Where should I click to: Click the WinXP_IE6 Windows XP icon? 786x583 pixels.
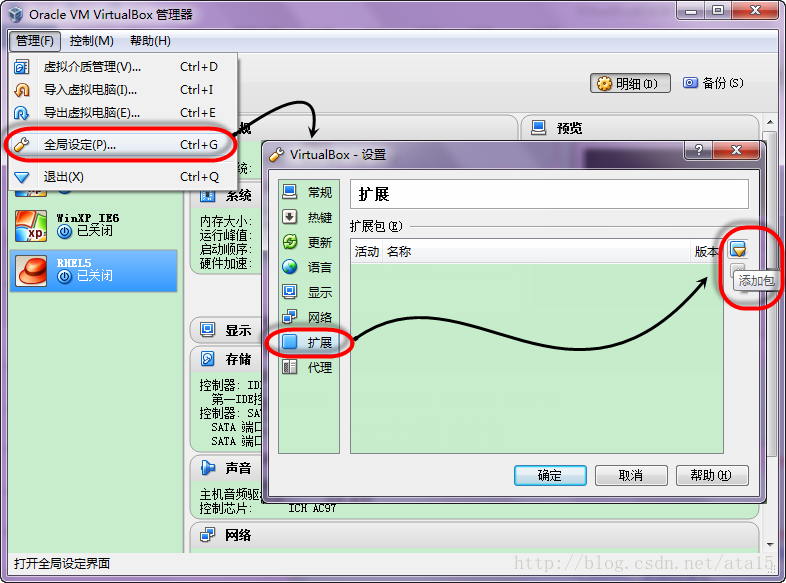coord(31,226)
